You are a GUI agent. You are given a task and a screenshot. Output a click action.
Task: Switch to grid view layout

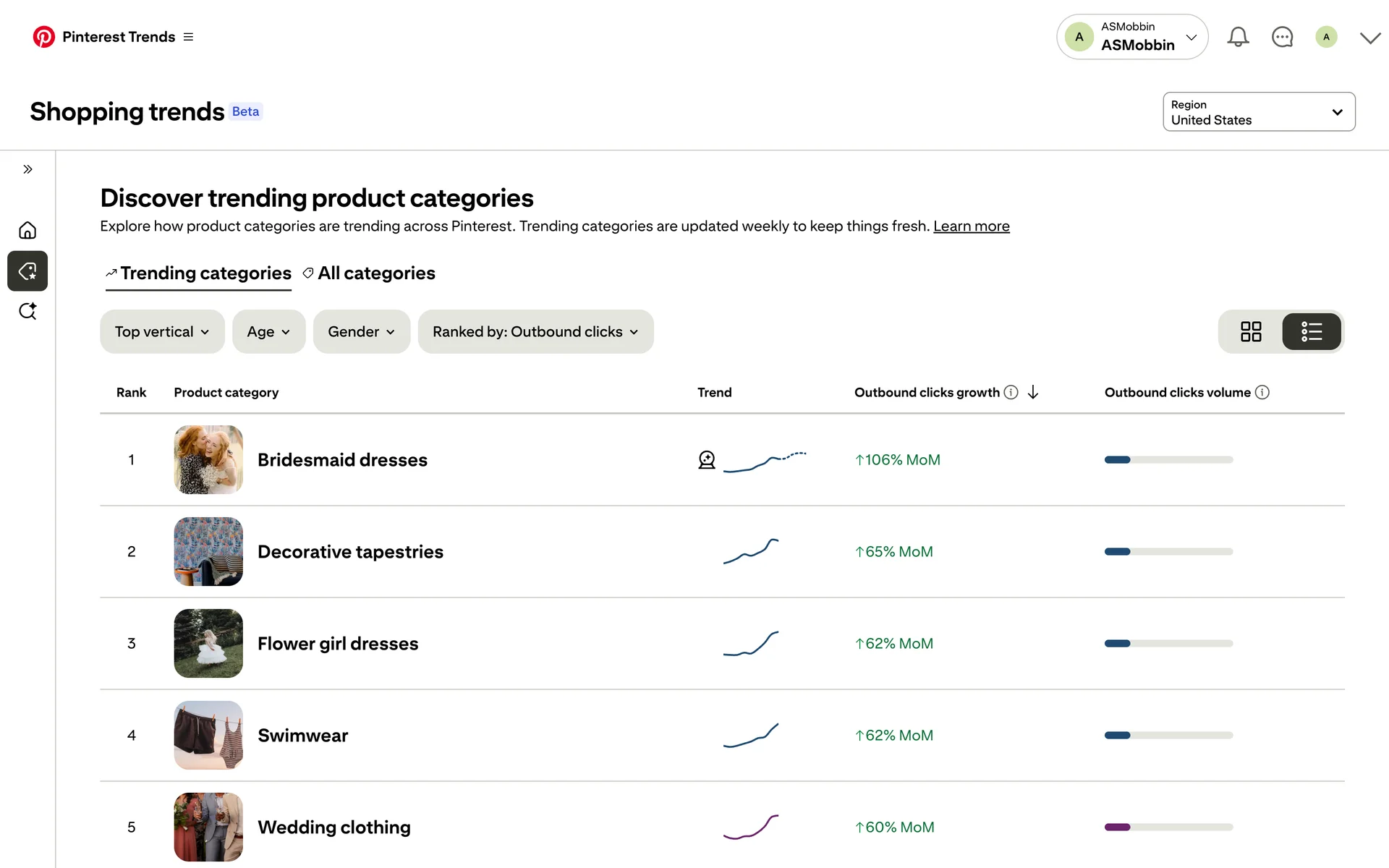click(1251, 332)
